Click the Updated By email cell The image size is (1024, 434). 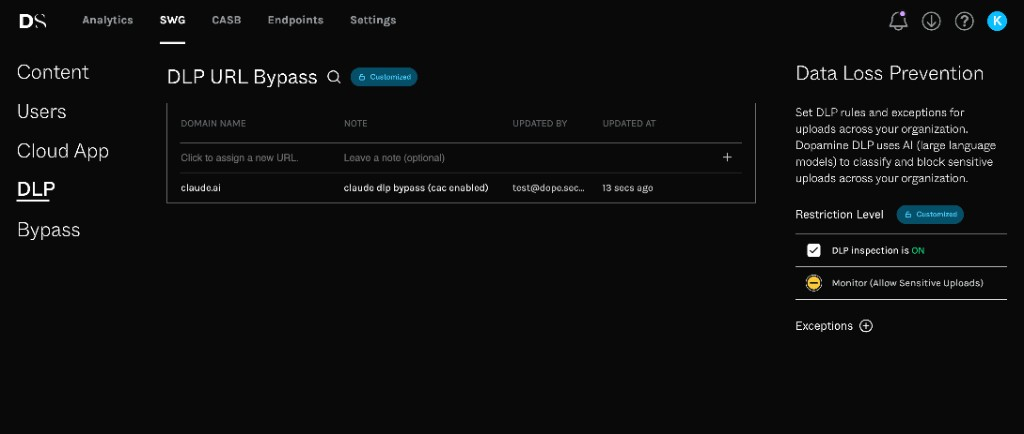549,188
